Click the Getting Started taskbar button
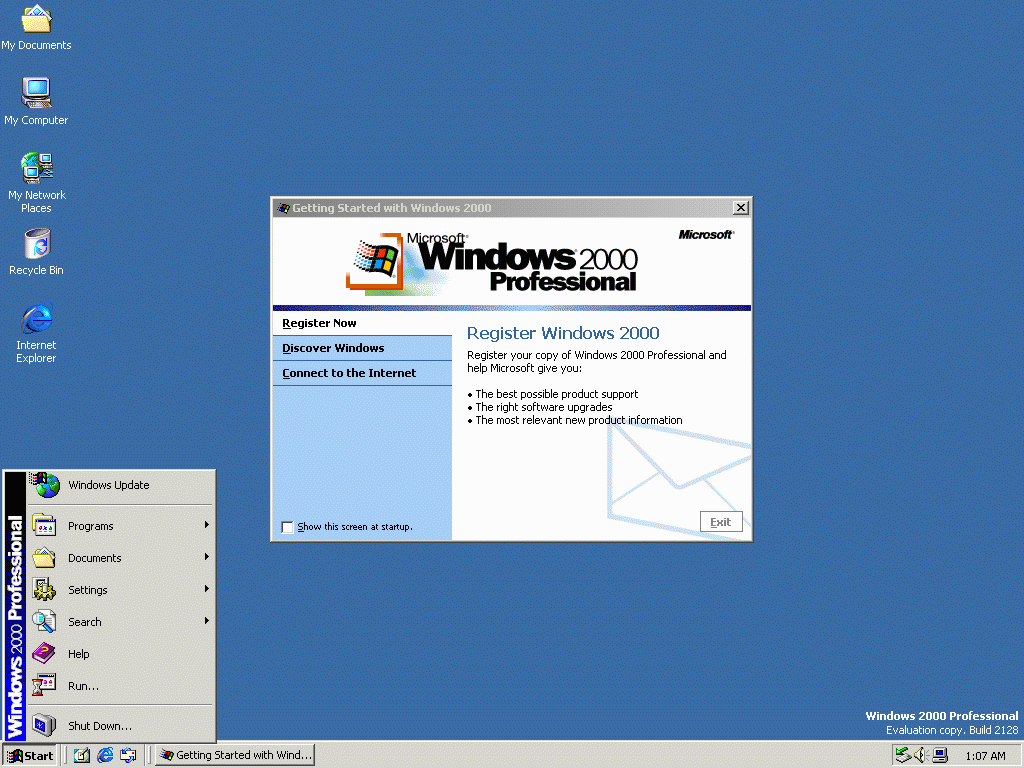1024x768 pixels. (x=235, y=755)
